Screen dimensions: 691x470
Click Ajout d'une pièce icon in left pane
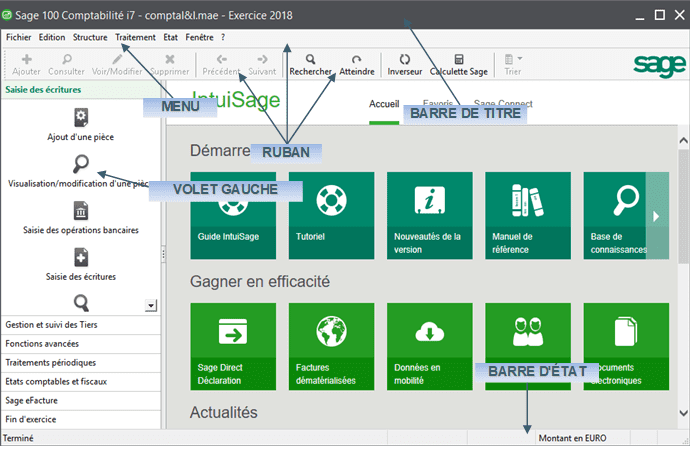[x=81, y=118]
